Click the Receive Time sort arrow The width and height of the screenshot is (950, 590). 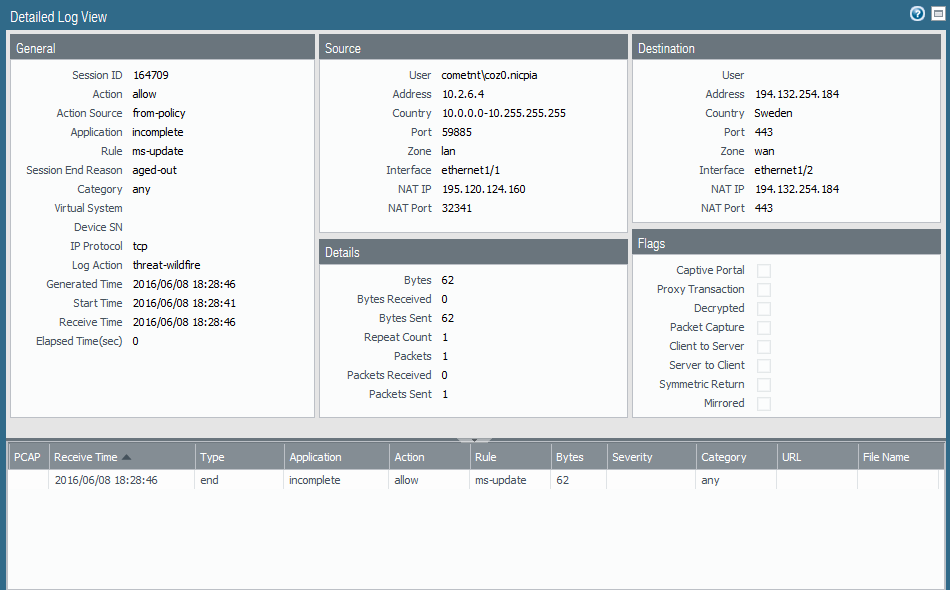127,457
